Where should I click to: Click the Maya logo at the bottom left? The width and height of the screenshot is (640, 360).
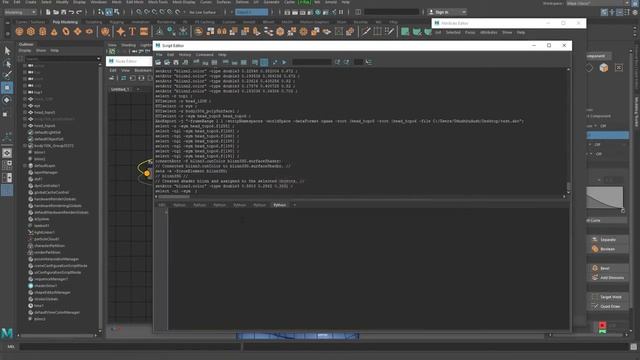tap(7, 333)
